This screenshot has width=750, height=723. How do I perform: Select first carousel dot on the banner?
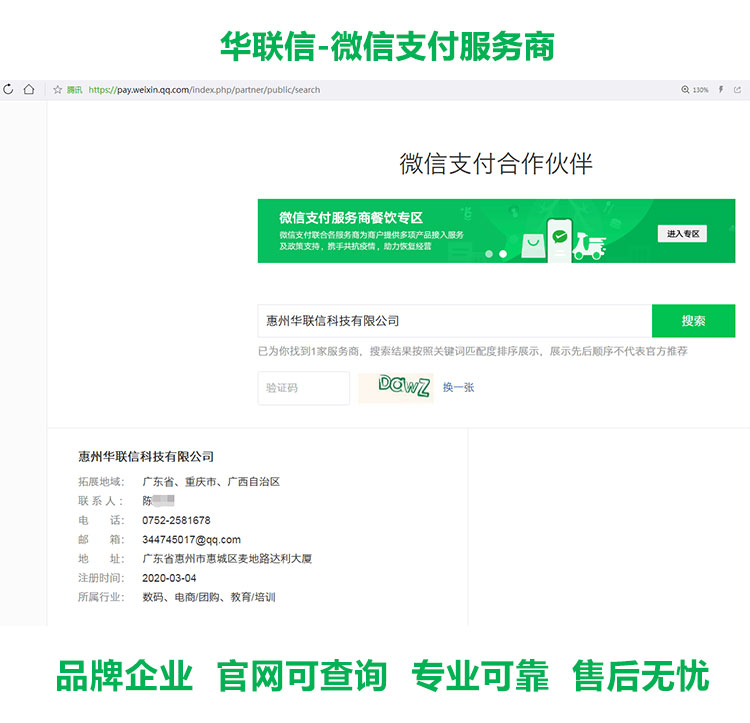tap(489, 254)
